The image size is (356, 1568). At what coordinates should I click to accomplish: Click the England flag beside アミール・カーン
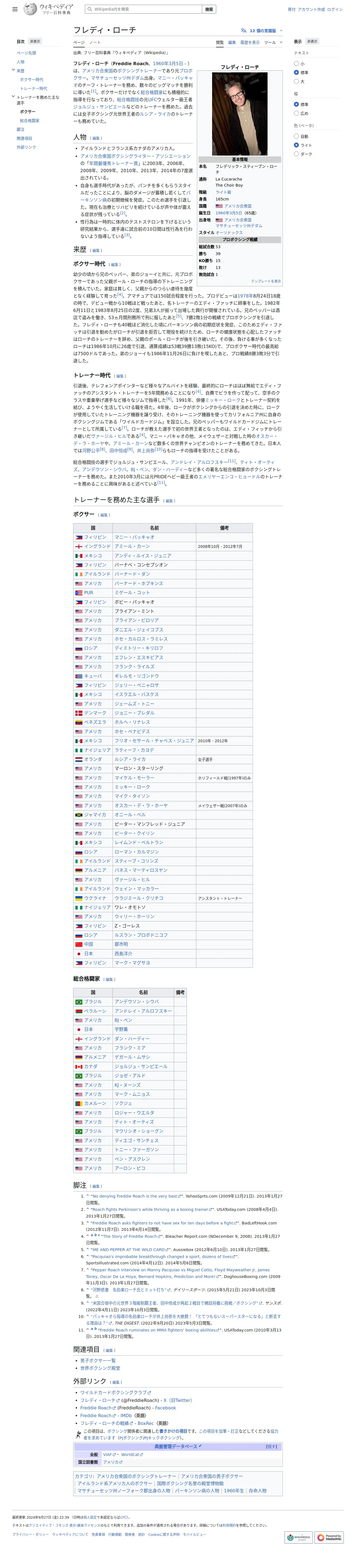coord(79,547)
